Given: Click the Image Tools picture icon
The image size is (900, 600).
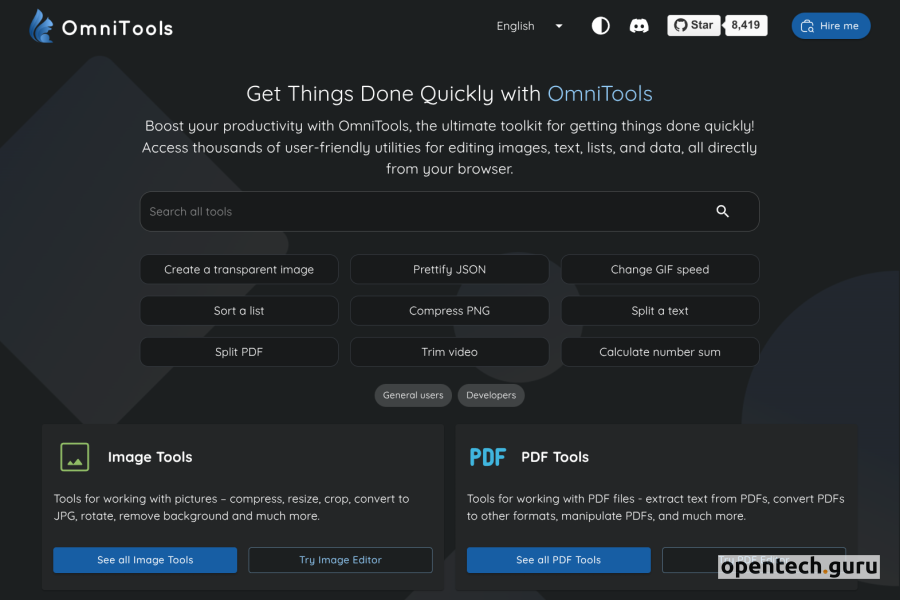Looking at the screenshot, I should (74, 457).
